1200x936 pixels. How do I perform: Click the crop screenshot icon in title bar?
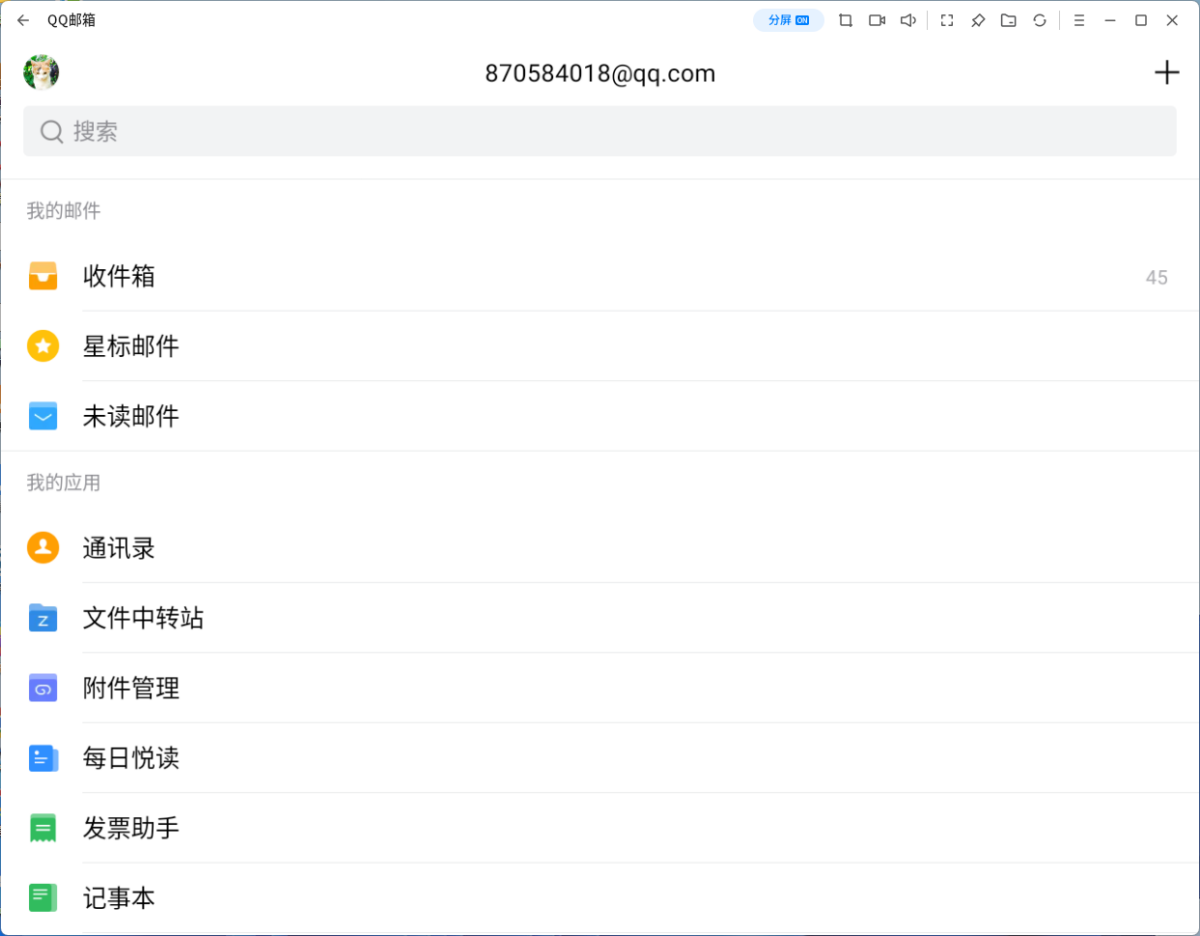coord(846,20)
